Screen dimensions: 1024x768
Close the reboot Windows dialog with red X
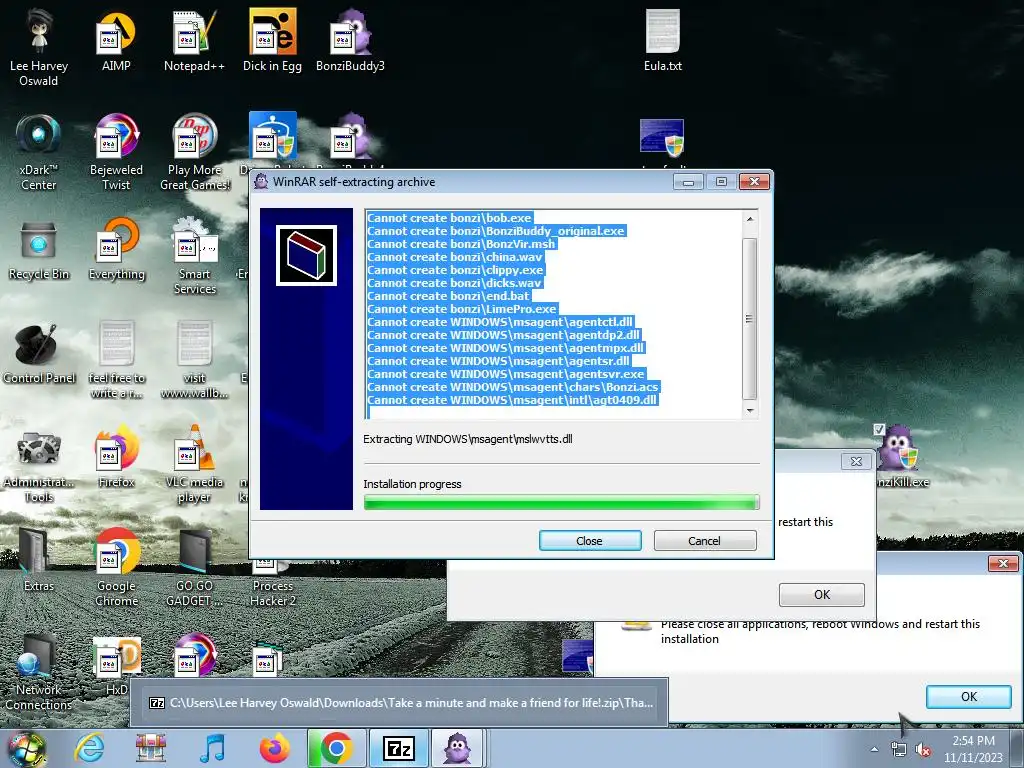[1003, 563]
